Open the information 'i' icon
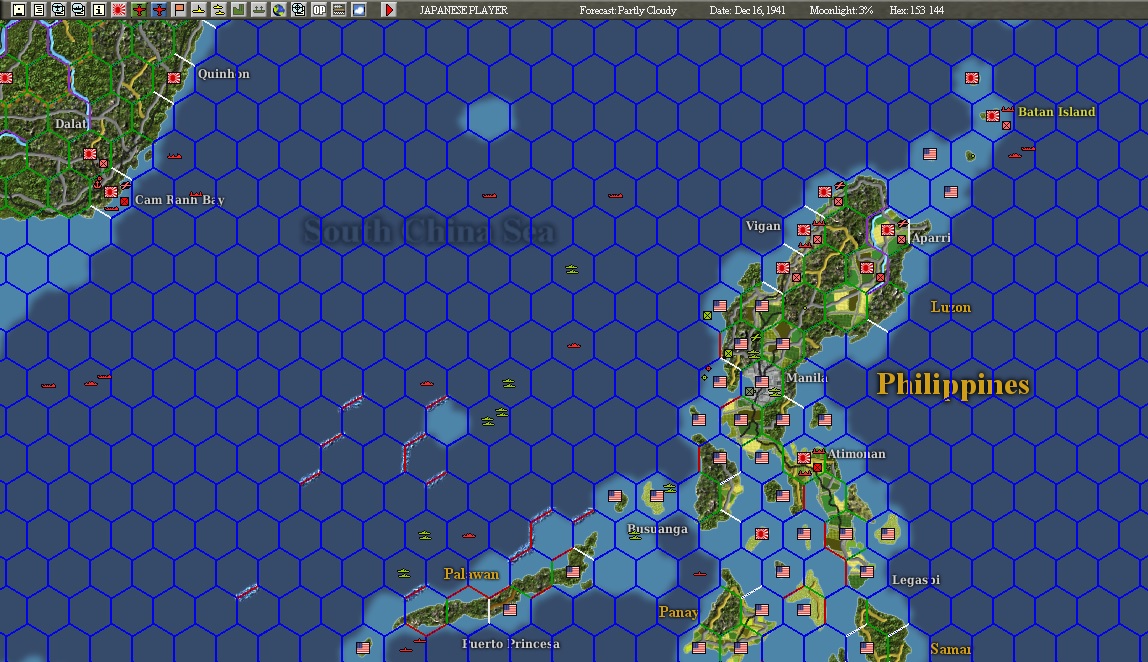The width and height of the screenshot is (1148, 662). point(98,10)
